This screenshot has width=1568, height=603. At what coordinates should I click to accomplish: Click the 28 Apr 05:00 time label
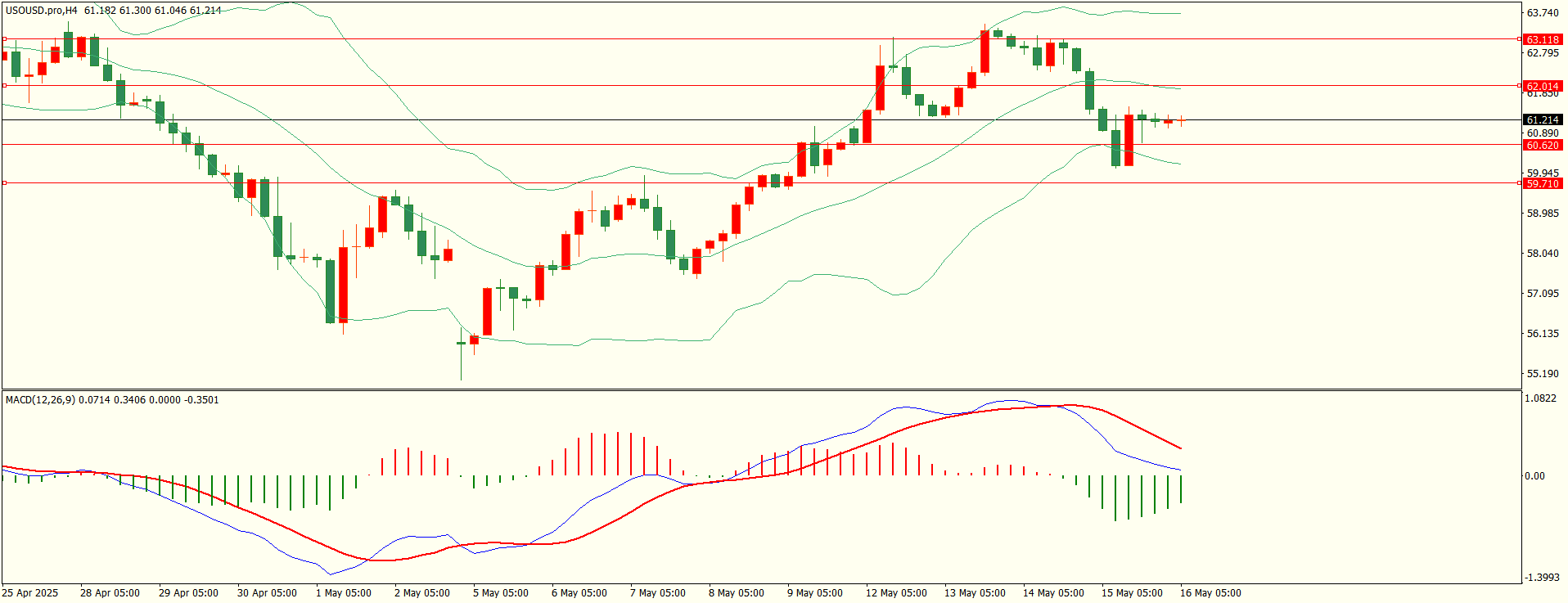[x=110, y=593]
